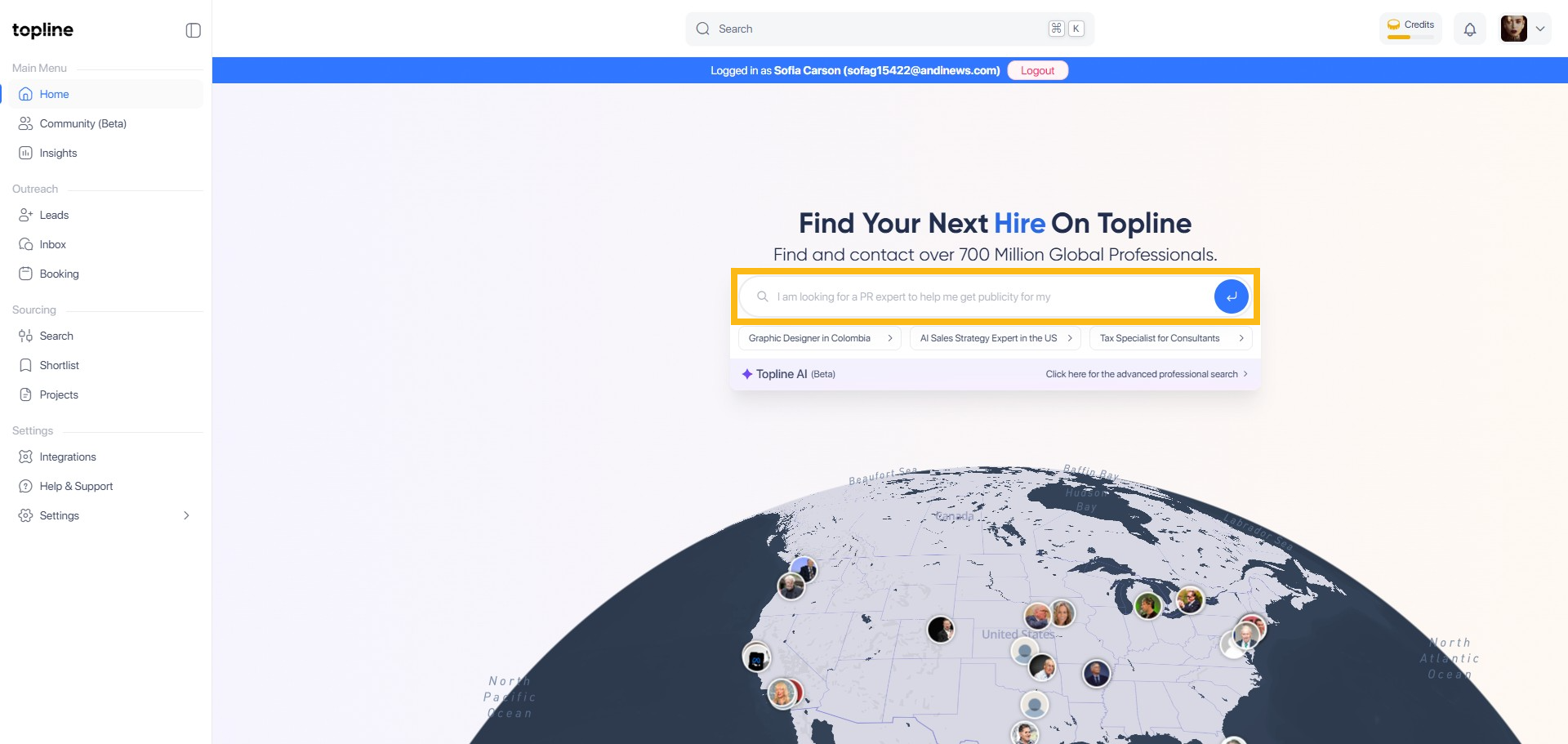Open the profile avatar dropdown
The image size is (1568, 744).
[1524, 29]
